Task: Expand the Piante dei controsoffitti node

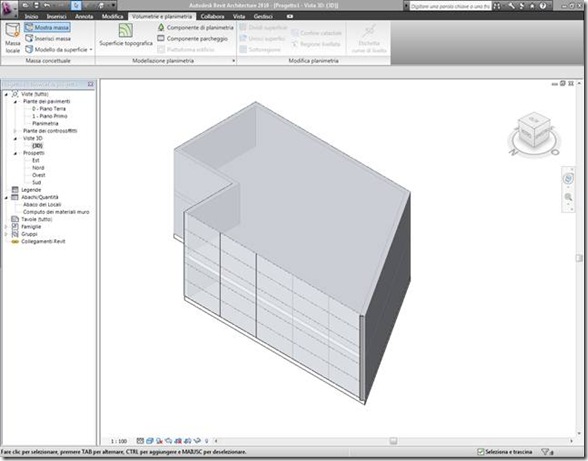Action: tap(15, 131)
